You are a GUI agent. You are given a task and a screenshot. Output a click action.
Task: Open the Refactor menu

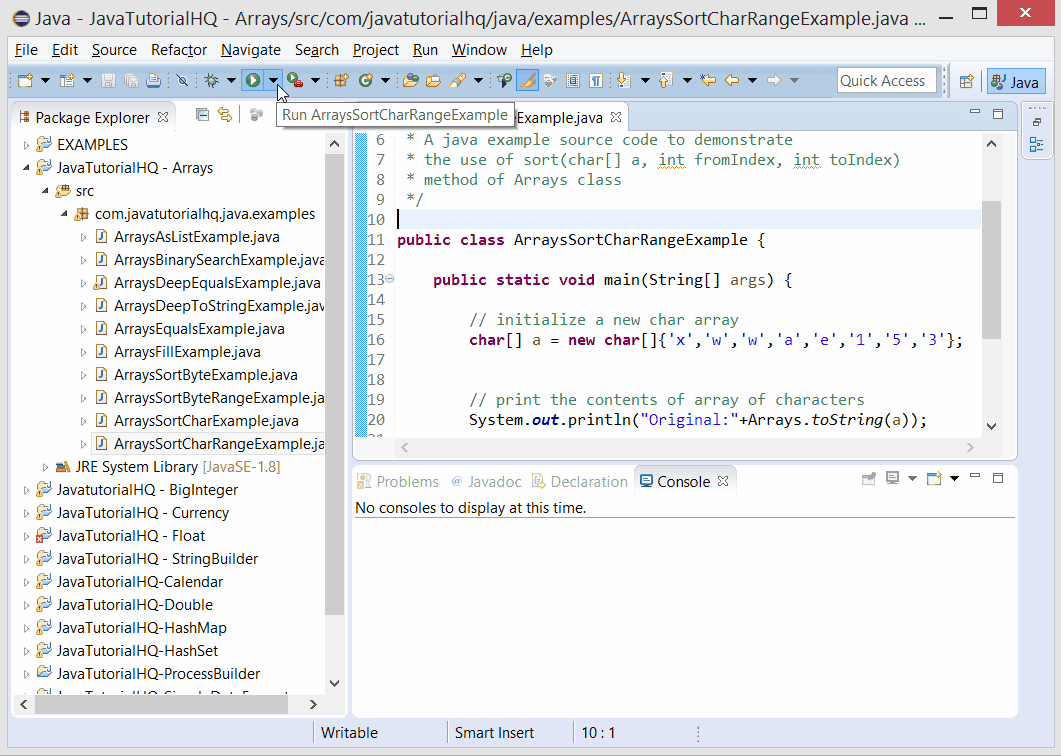tap(179, 50)
